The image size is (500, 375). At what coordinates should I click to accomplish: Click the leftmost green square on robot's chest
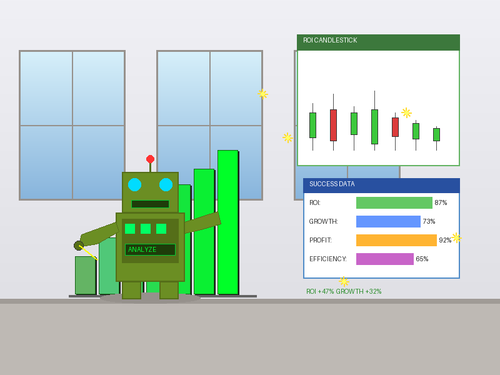(x=130, y=229)
